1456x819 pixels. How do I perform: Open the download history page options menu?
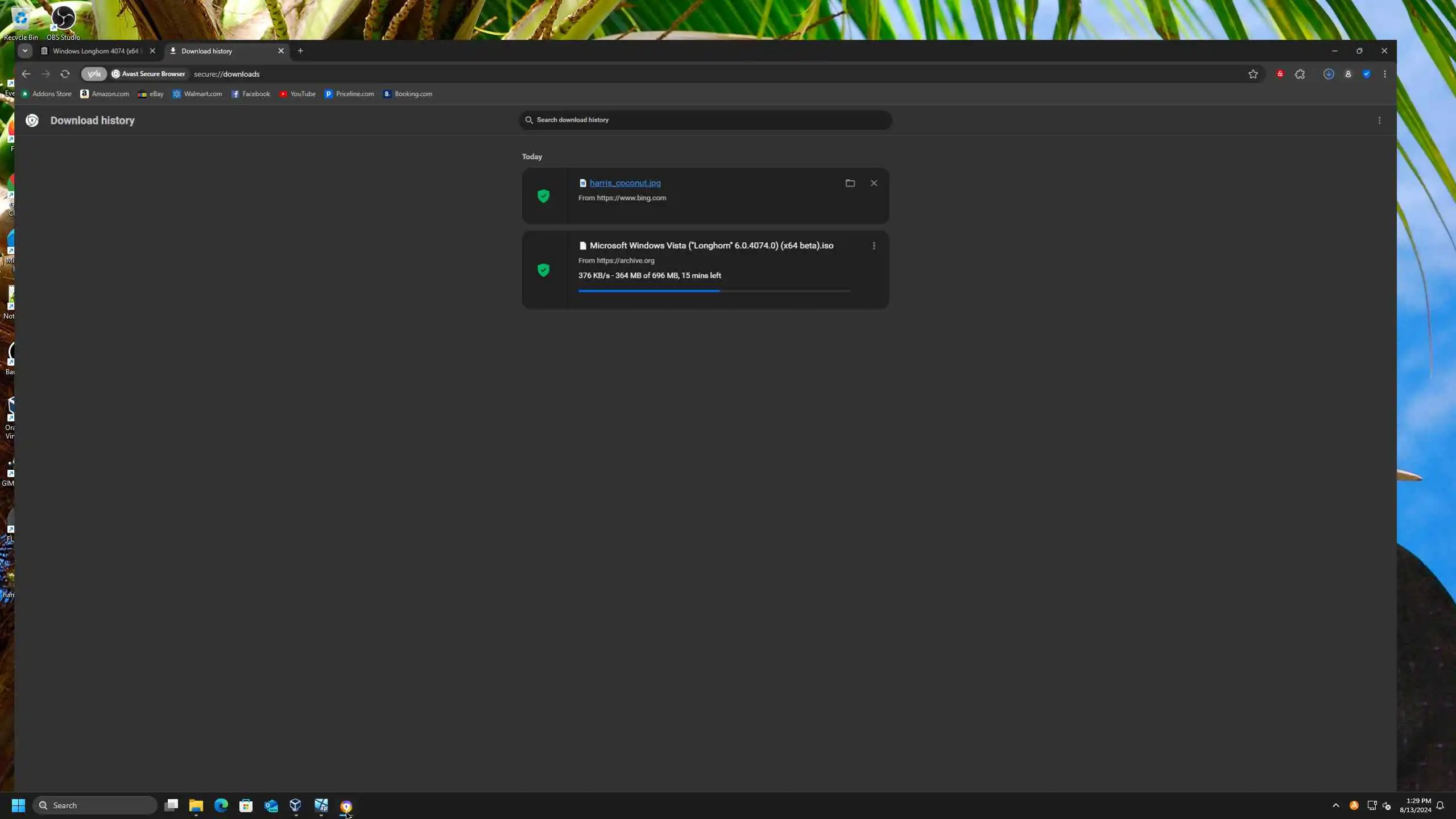click(x=1379, y=121)
